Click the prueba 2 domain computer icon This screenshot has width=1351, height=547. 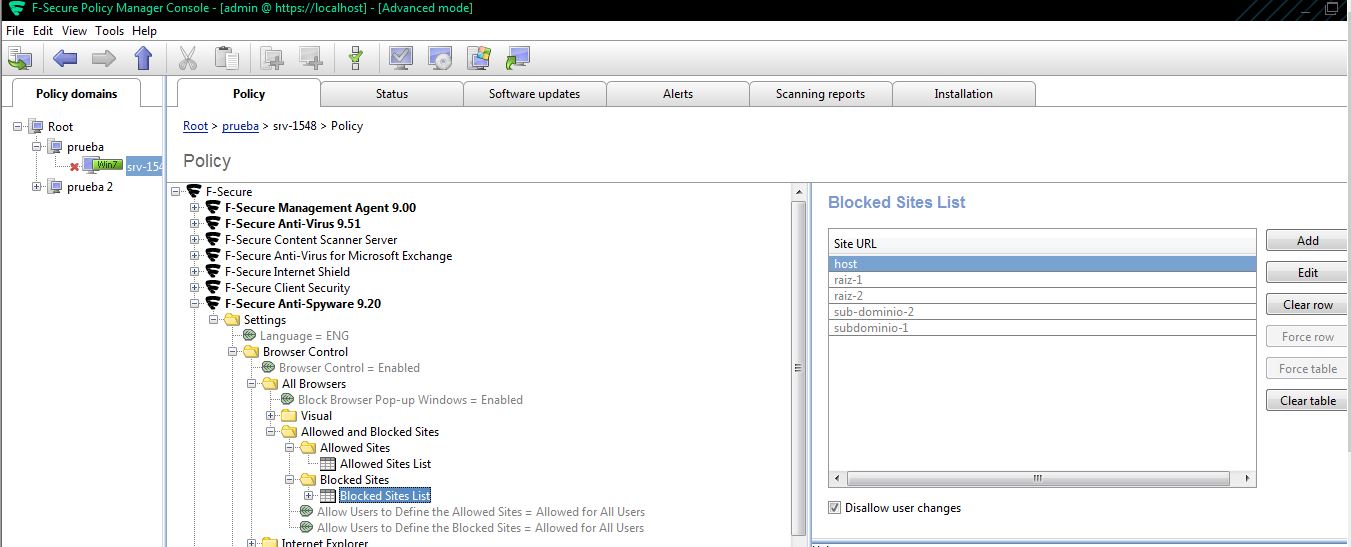pyautogui.click(x=55, y=187)
